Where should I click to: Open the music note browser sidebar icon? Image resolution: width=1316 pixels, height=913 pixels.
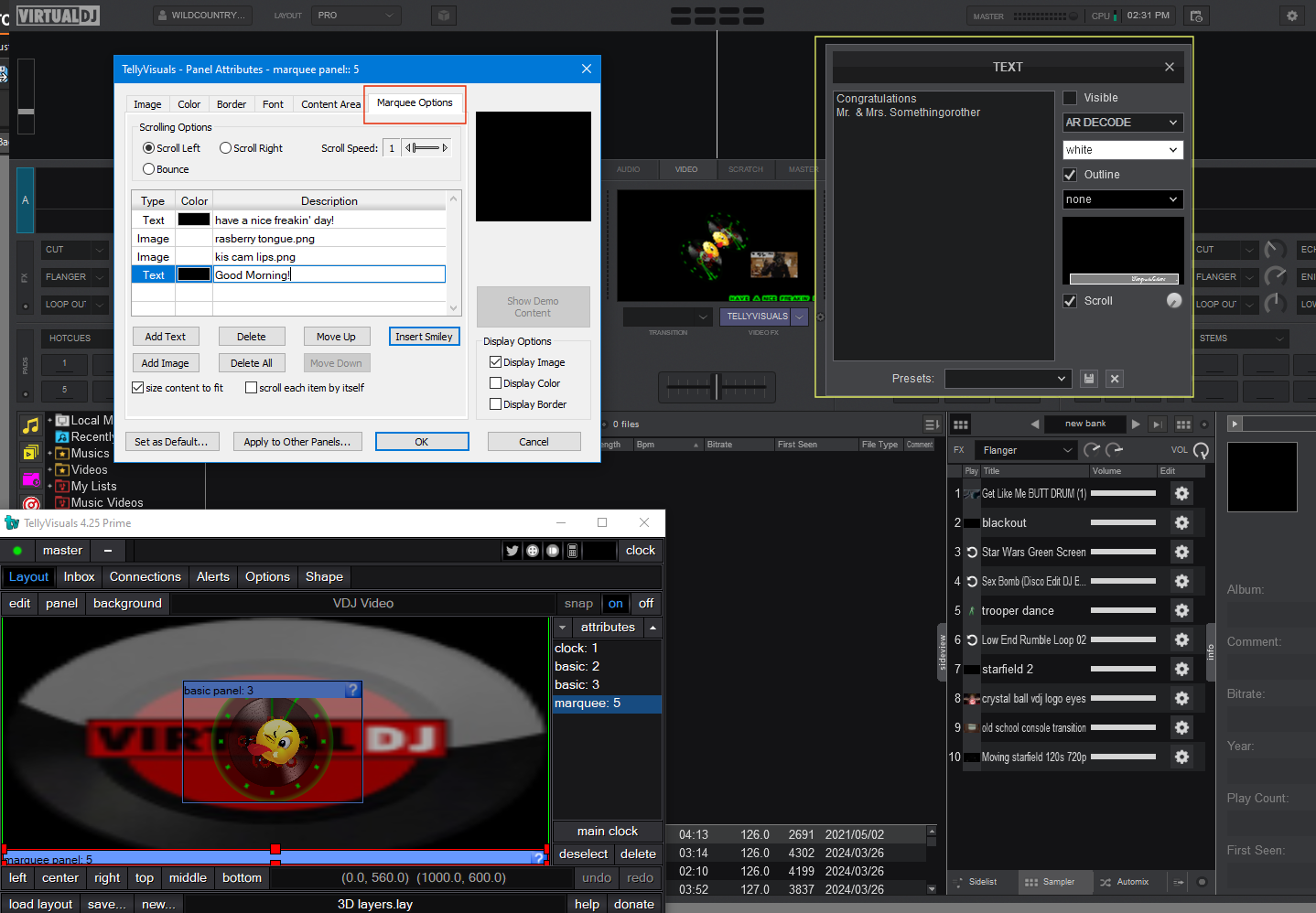click(31, 425)
